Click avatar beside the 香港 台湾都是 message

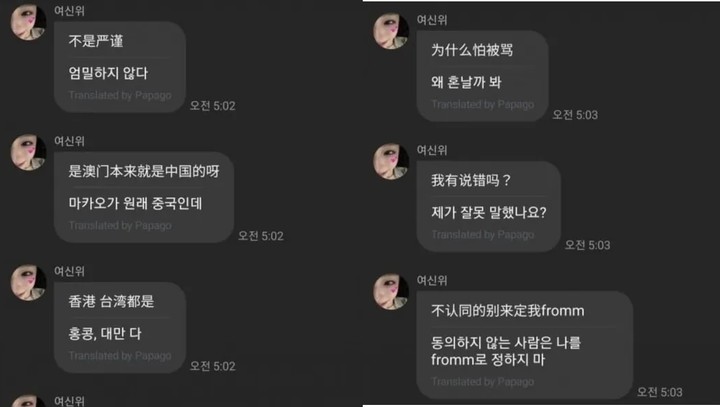pyautogui.click(x=28, y=282)
